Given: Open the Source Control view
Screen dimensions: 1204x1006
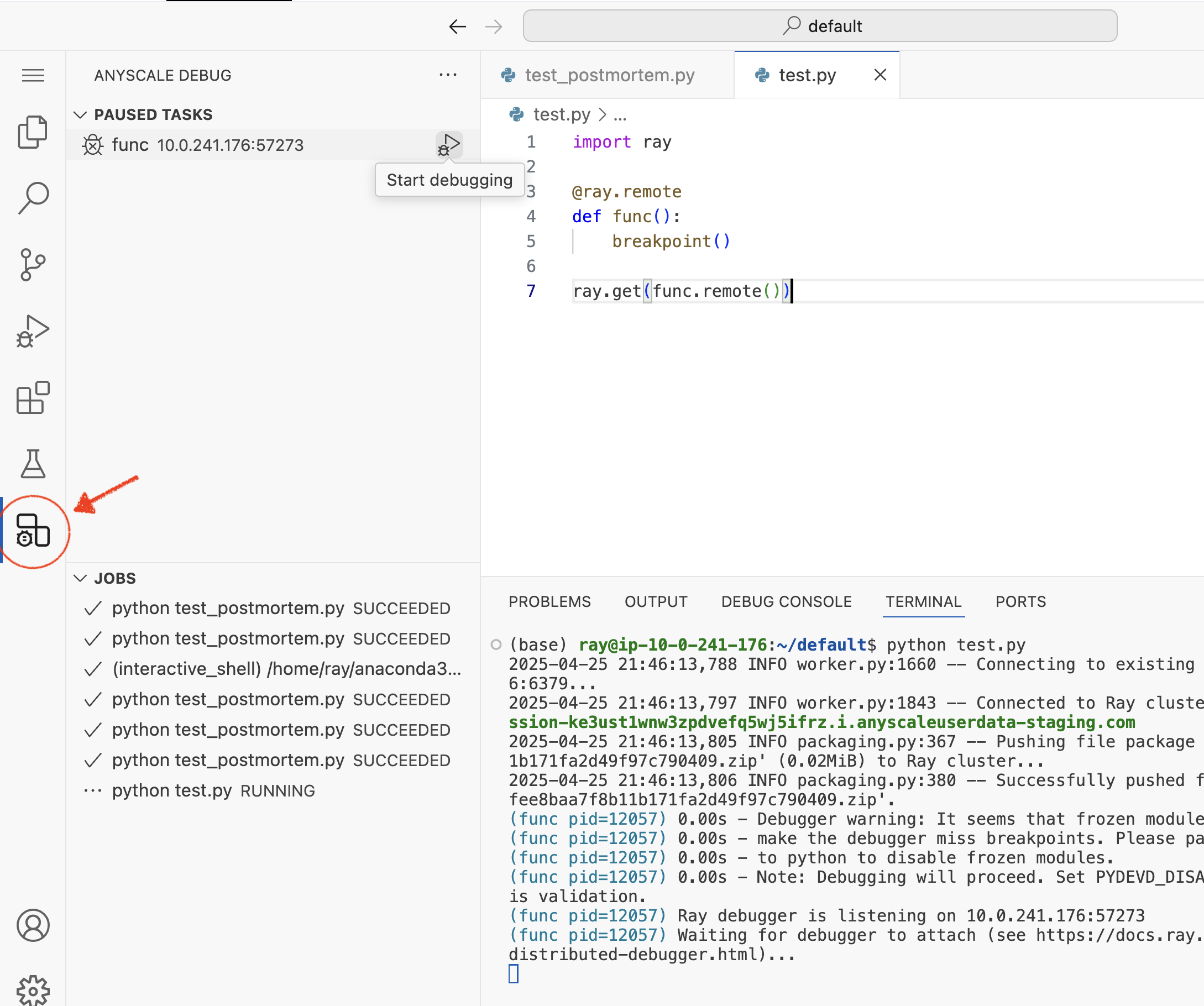Looking at the screenshot, I should tap(33, 264).
